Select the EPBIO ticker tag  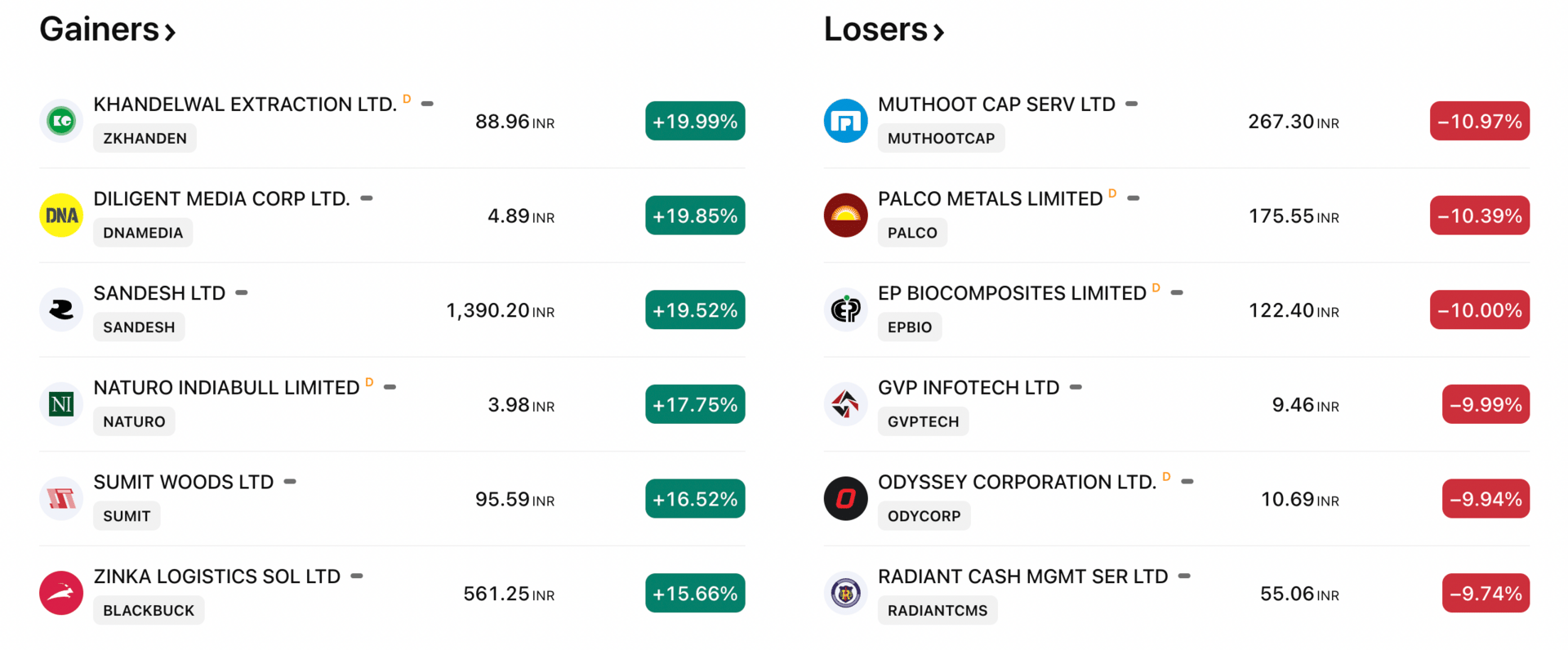coord(910,327)
